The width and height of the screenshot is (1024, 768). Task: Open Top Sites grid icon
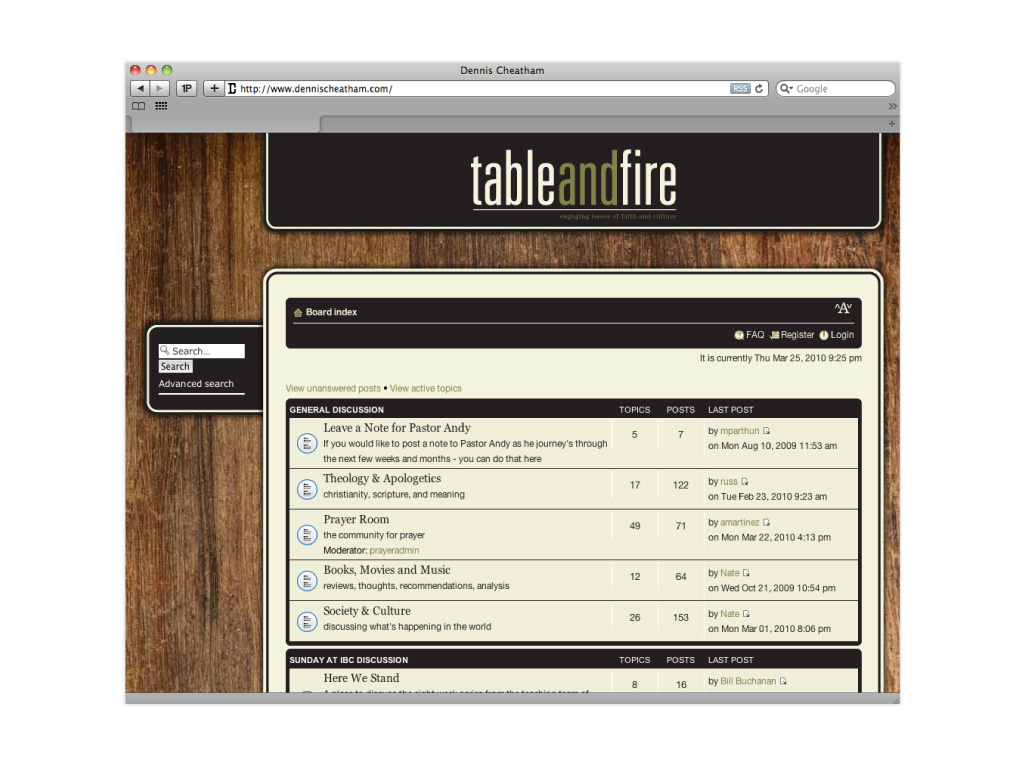pyautogui.click(x=161, y=106)
